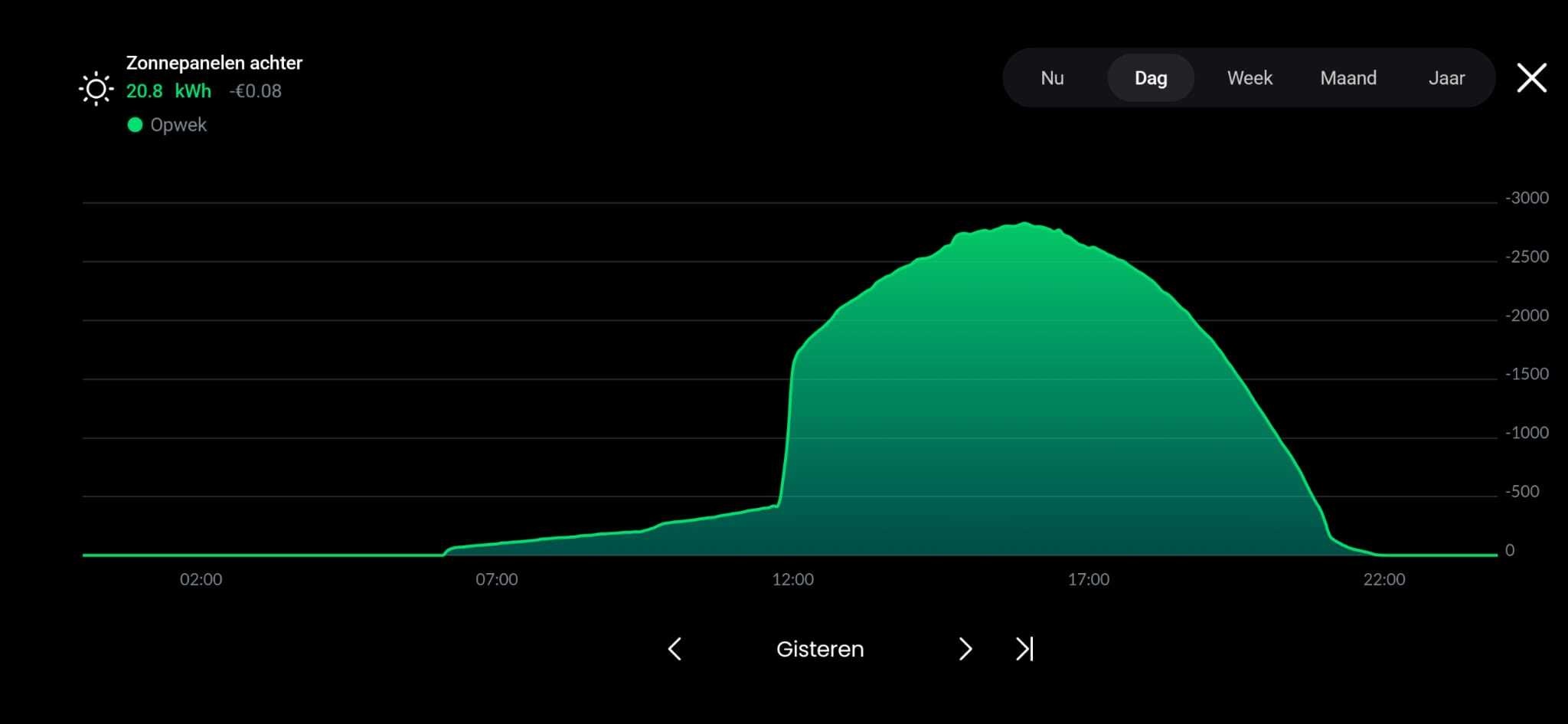Click the 07:00 time axis marker
1568x724 pixels.
pos(497,579)
